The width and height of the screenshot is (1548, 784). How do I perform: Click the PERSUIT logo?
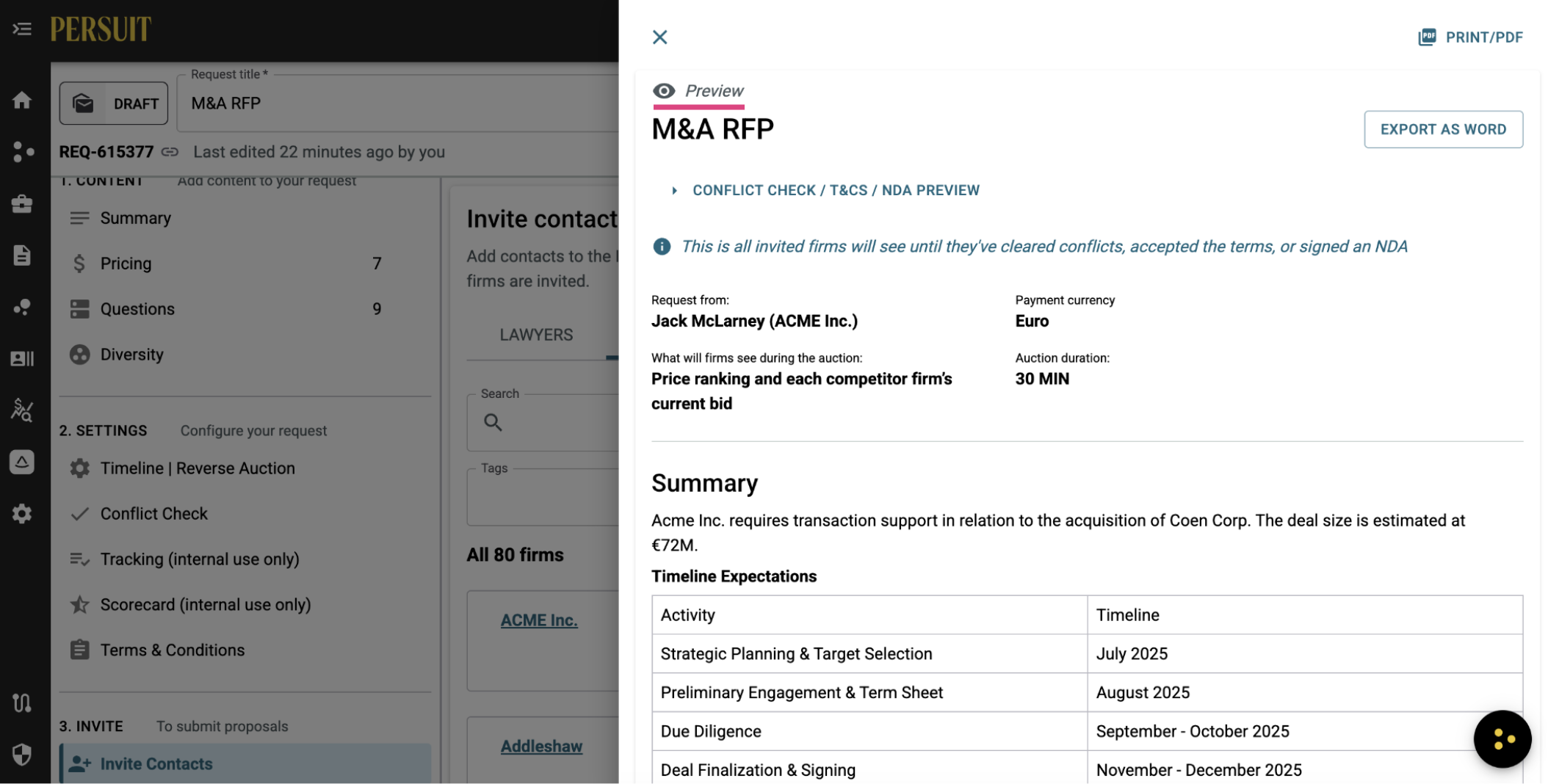click(101, 29)
